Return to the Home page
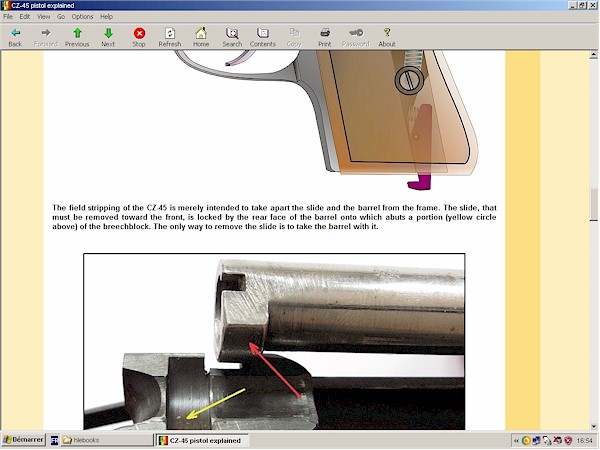600x450 pixels. pyautogui.click(x=201, y=37)
